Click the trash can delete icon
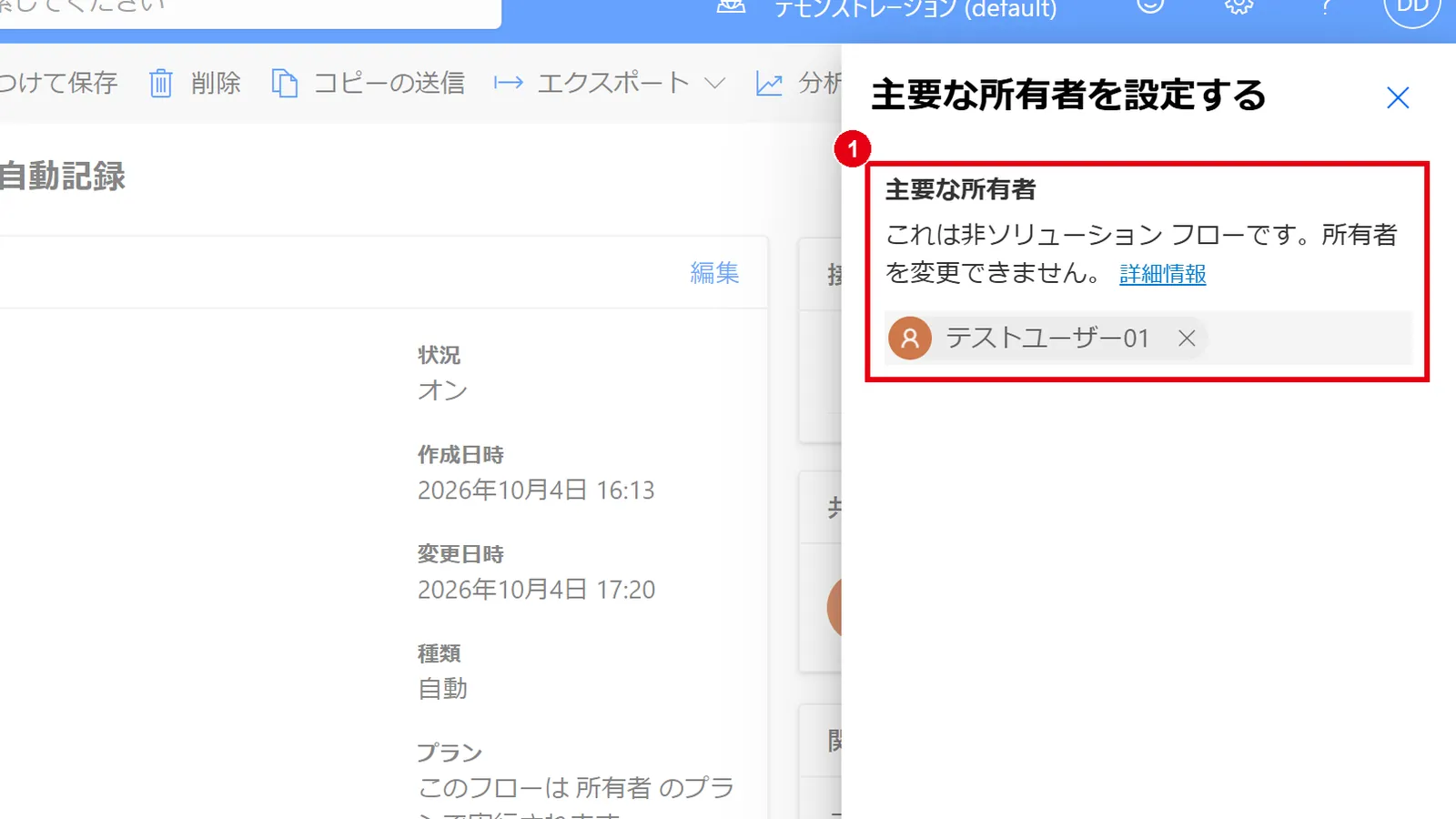 161,84
